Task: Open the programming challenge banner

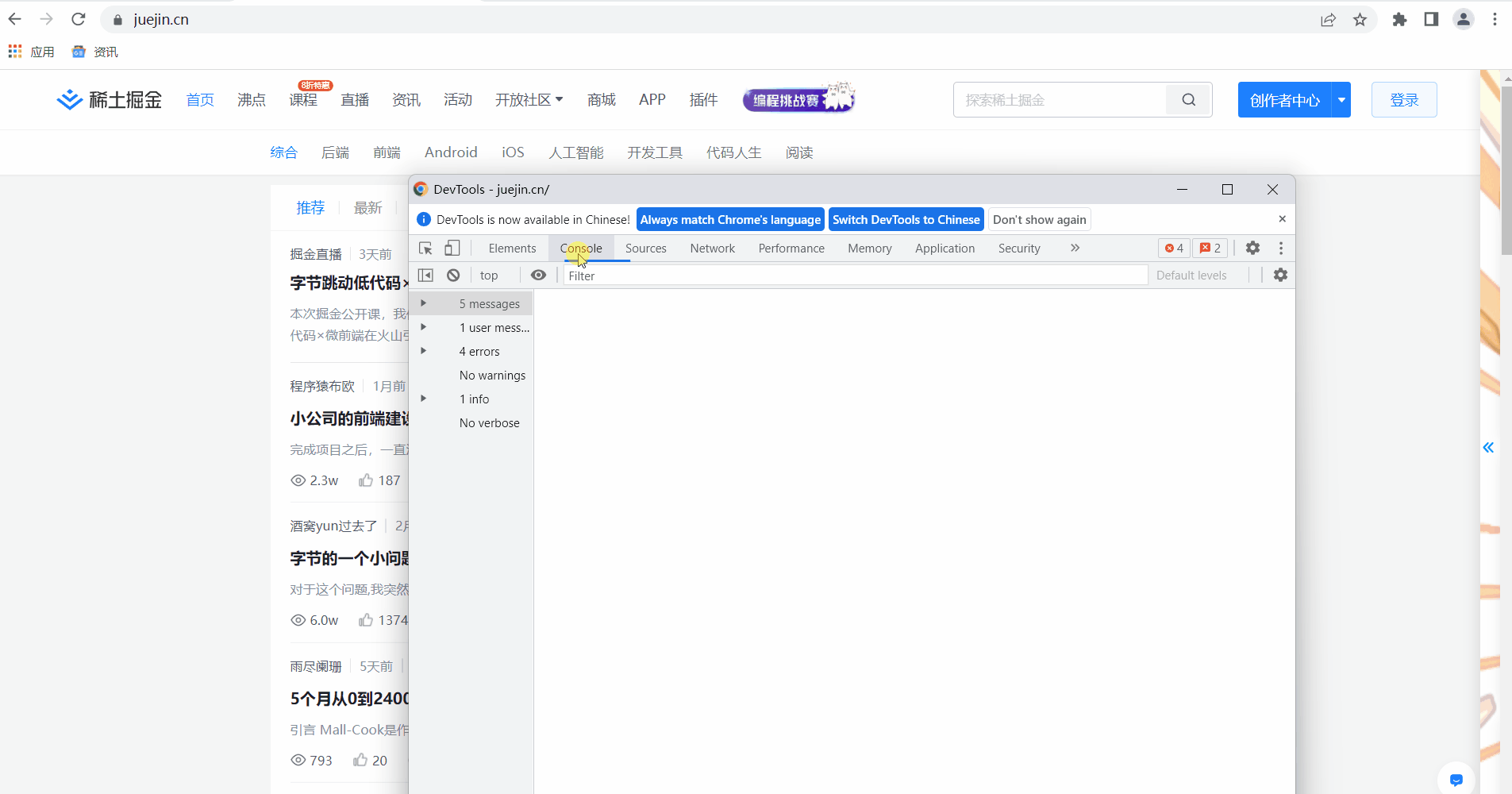Action: 798,98
